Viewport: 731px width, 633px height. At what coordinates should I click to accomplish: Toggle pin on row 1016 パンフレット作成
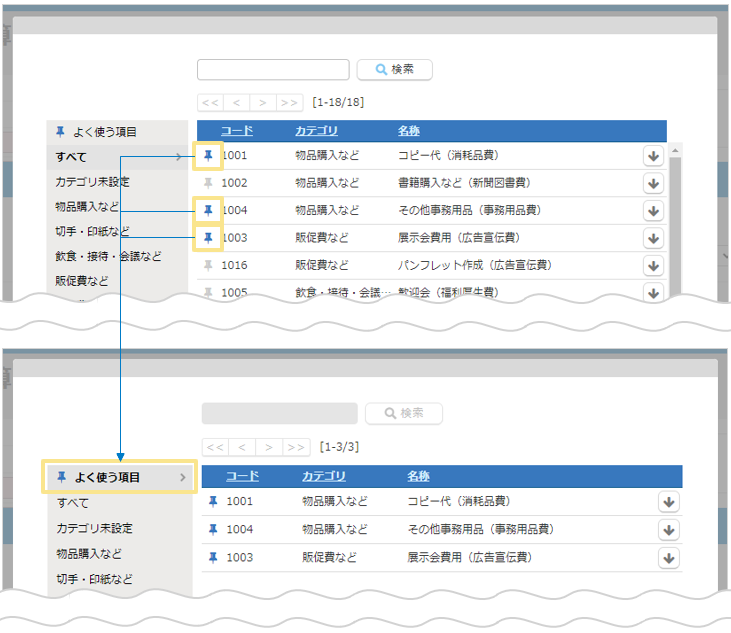(x=208, y=265)
